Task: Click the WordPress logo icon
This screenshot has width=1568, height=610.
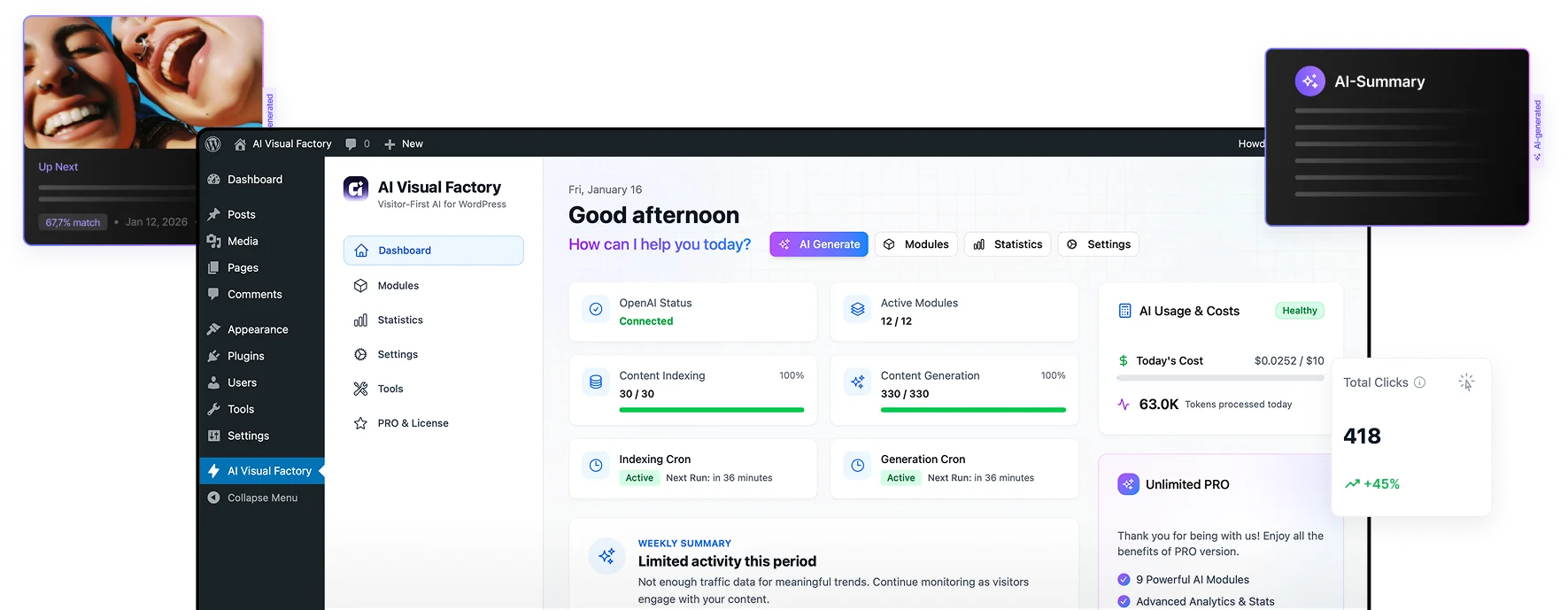Action: click(212, 143)
